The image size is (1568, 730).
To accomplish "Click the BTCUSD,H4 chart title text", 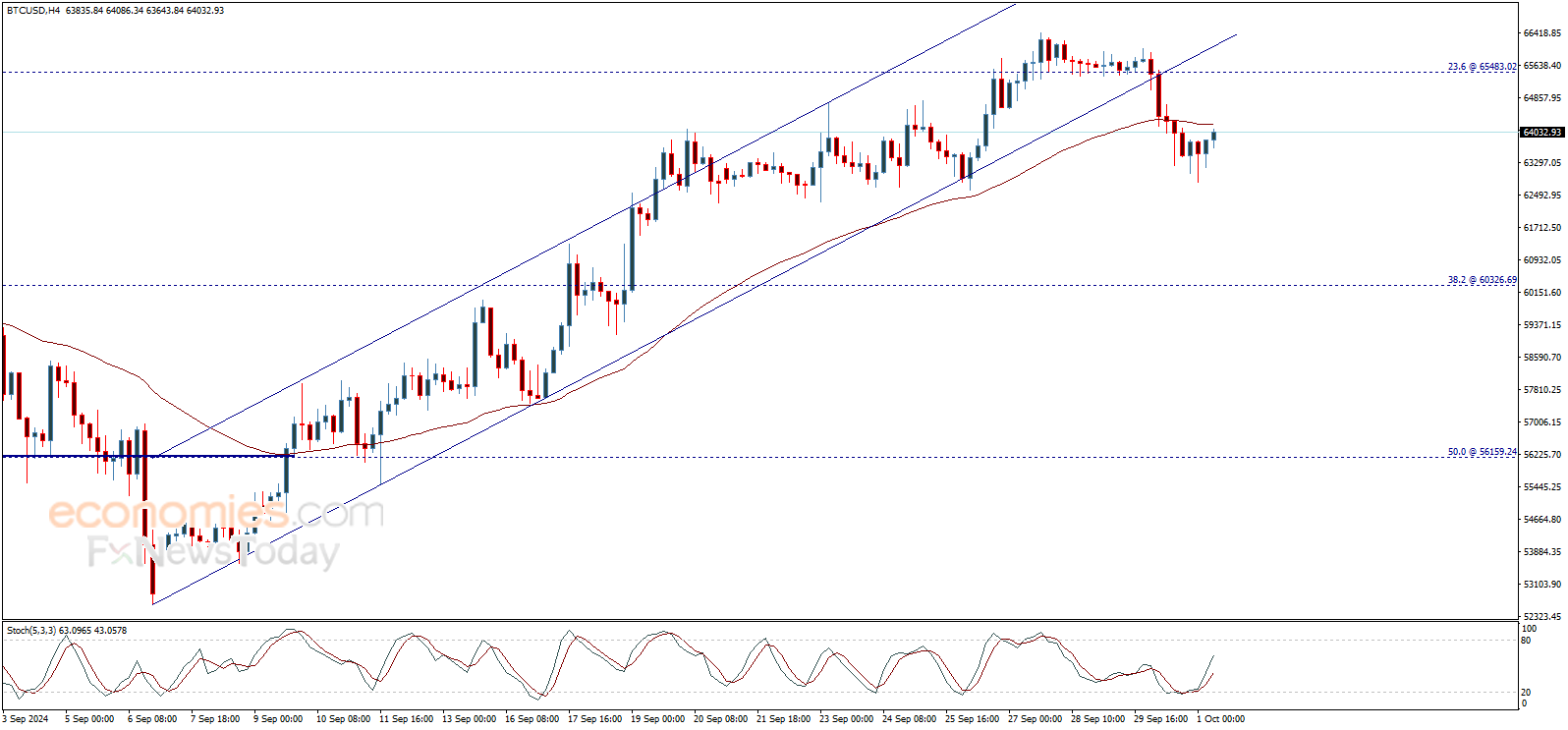I will tap(32, 11).
